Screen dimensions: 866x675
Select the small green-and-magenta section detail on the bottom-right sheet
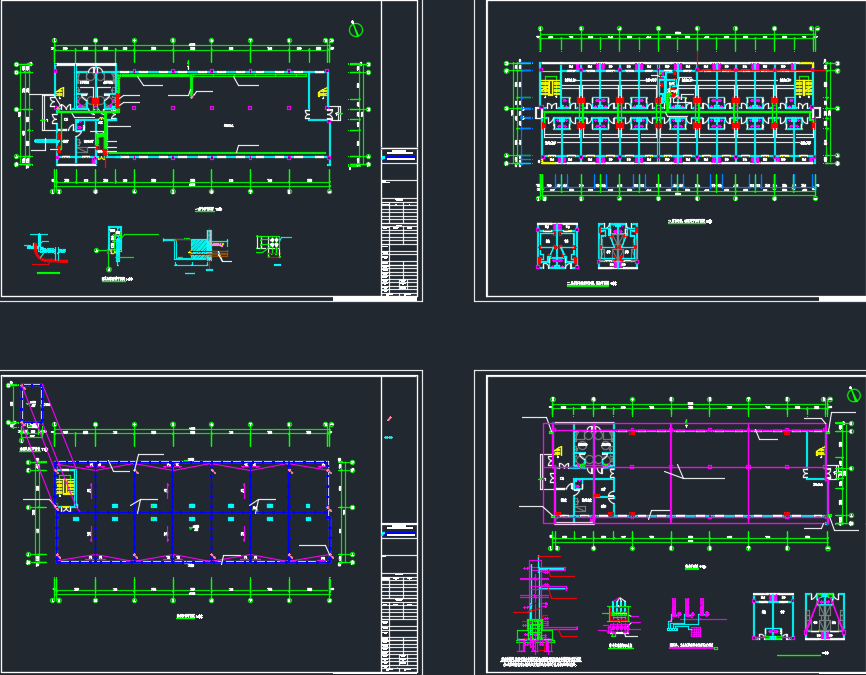point(620,618)
